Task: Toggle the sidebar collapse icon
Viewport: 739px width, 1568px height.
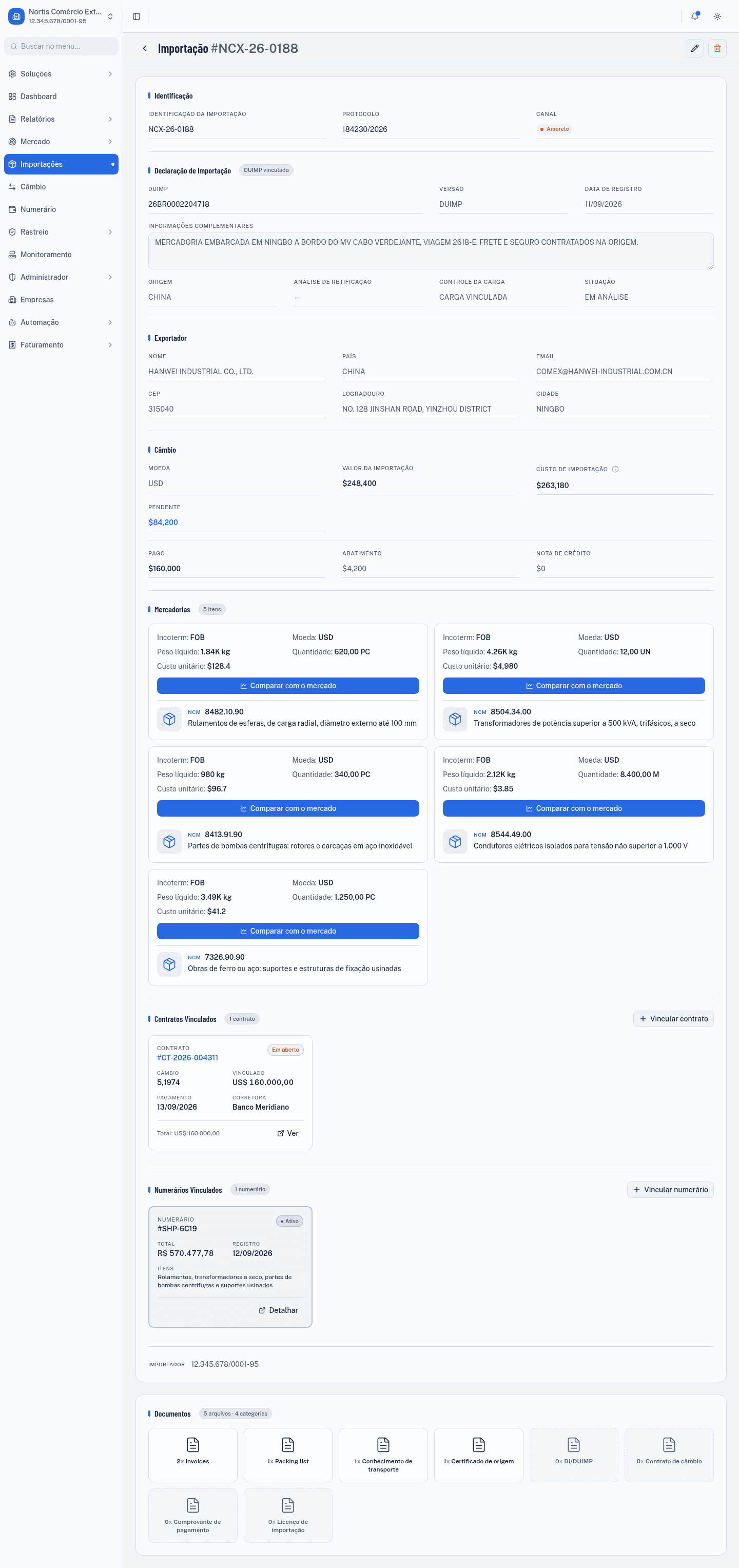Action: pyautogui.click(x=137, y=16)
